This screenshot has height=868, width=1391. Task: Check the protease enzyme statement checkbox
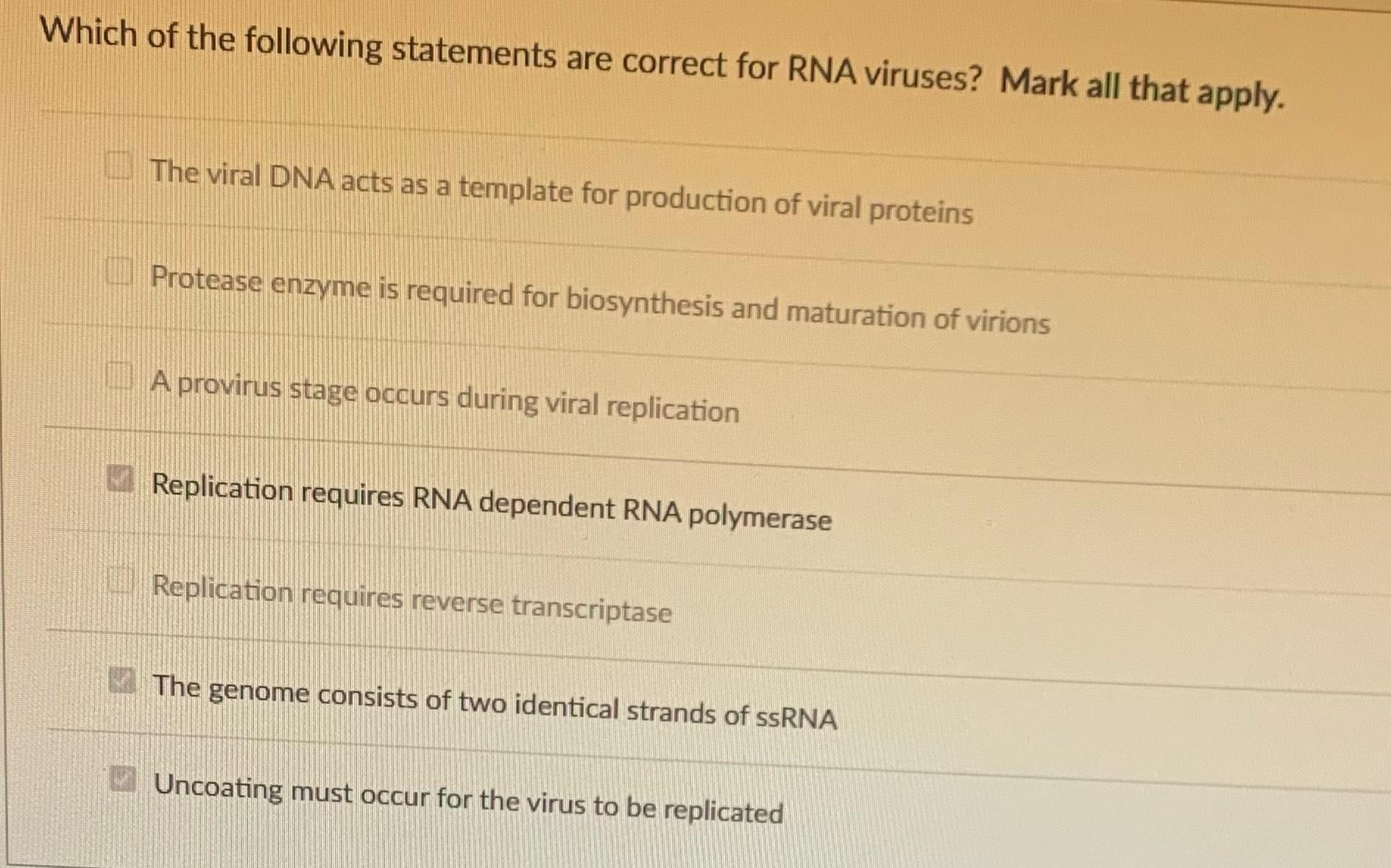(120, 272)
